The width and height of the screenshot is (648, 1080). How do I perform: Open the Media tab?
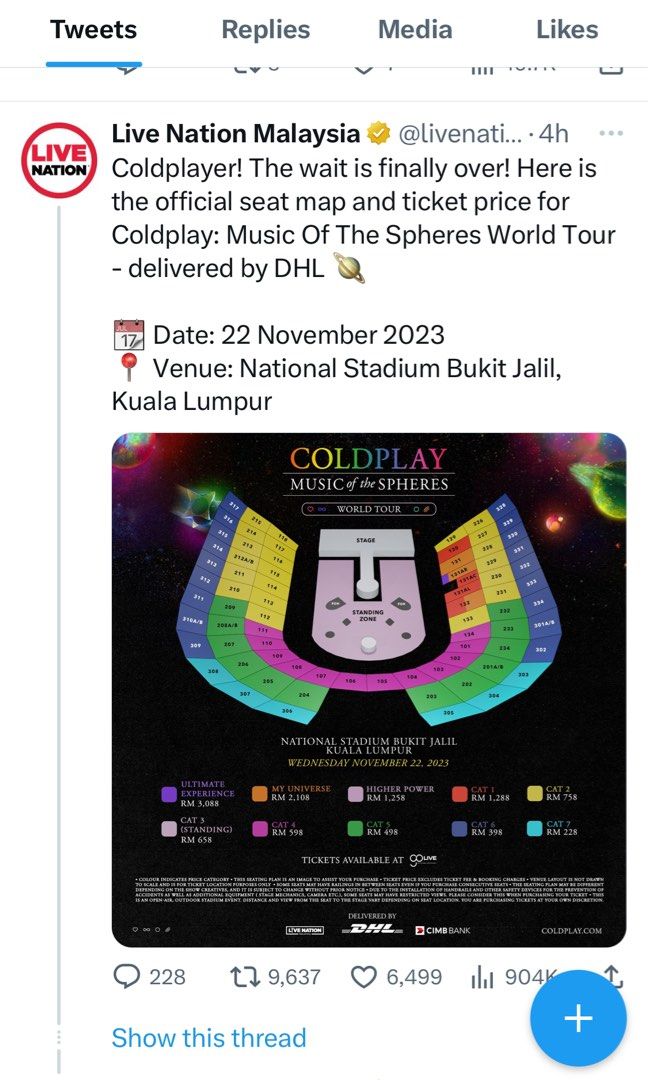click(x=415, y=30)
